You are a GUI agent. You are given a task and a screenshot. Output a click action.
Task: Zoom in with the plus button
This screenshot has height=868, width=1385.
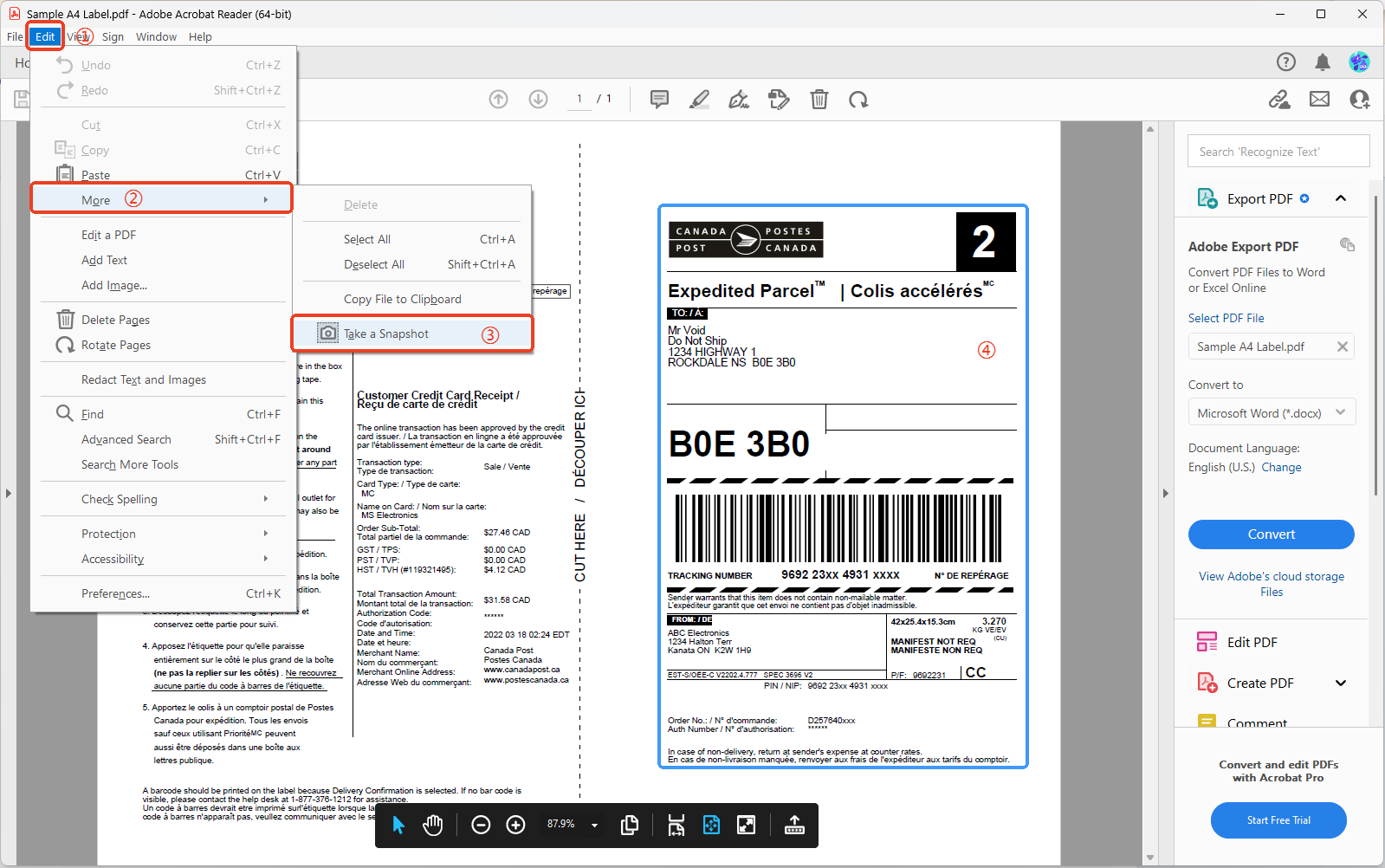tap(515, 825)
